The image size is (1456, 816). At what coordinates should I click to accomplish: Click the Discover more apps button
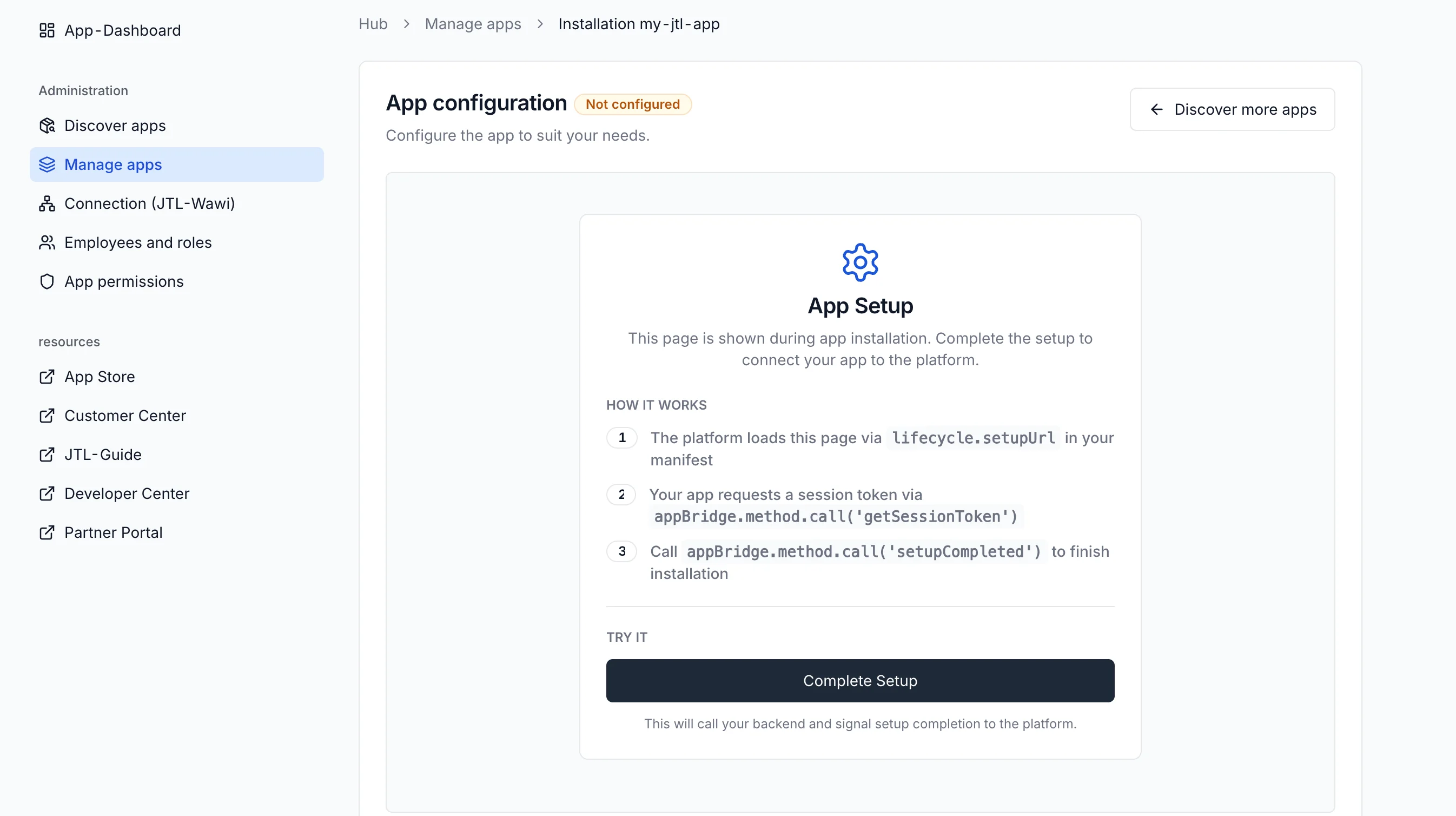1232,110
